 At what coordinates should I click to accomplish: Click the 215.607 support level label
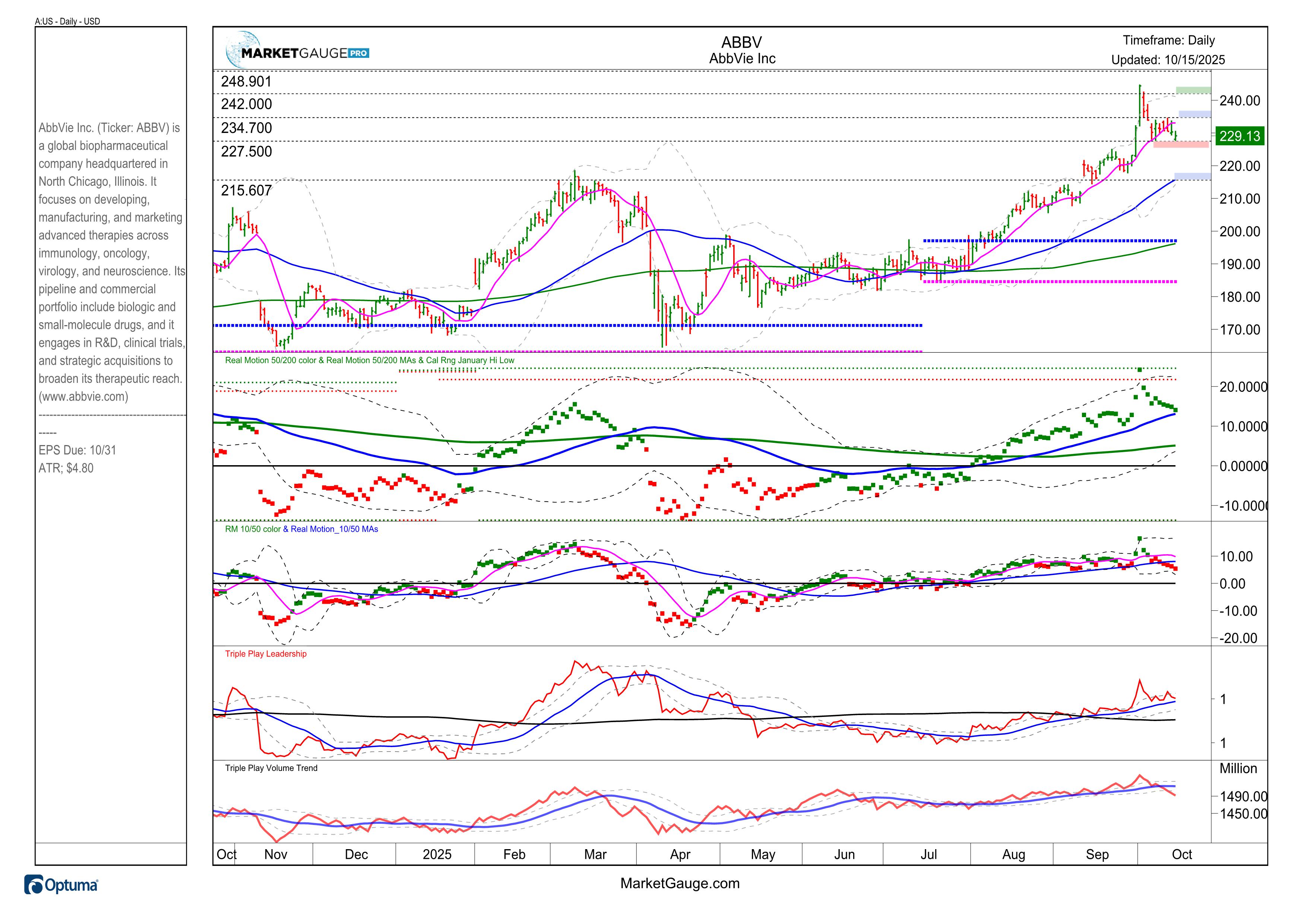(x=247, y=191)
